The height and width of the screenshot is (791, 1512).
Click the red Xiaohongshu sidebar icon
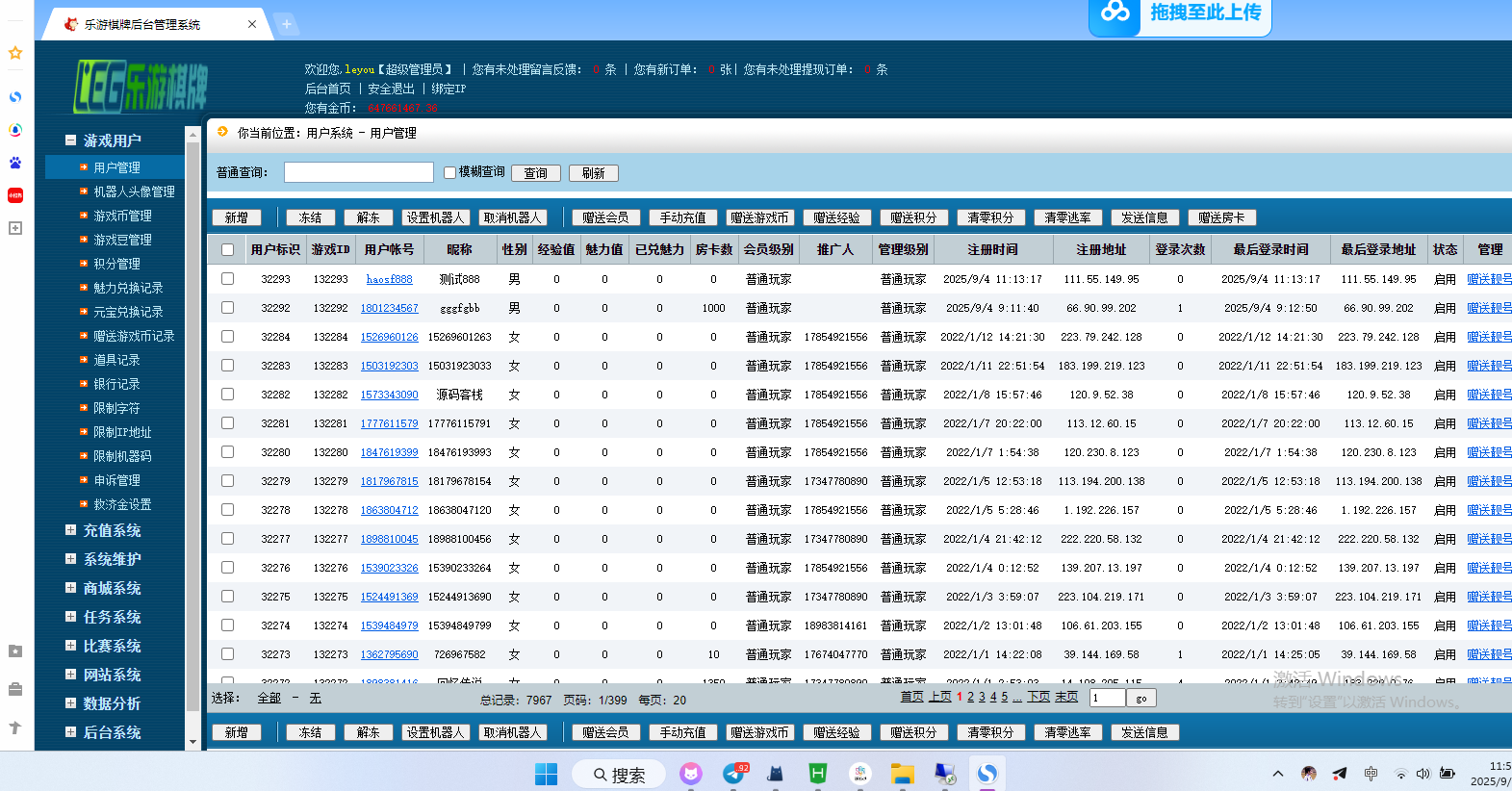click(15, 195)
